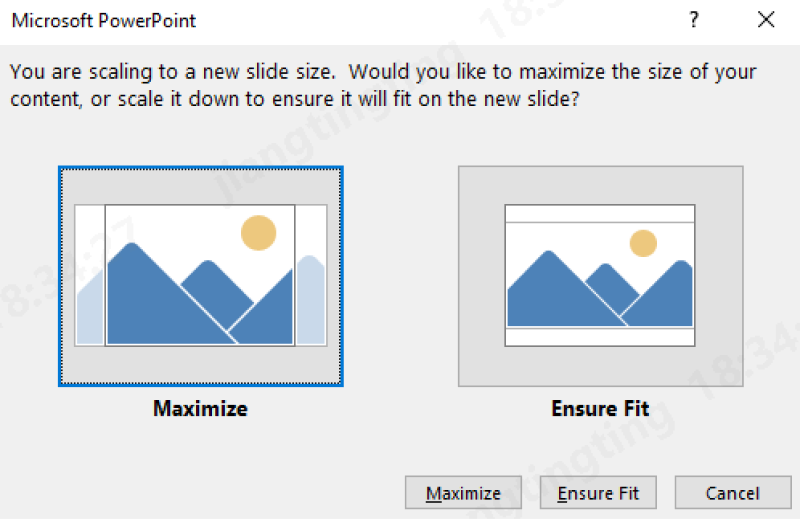
Task: Click the yellow sun in the Ensure Fit preview
Action: pyautogui.click(x=643, y=243)
